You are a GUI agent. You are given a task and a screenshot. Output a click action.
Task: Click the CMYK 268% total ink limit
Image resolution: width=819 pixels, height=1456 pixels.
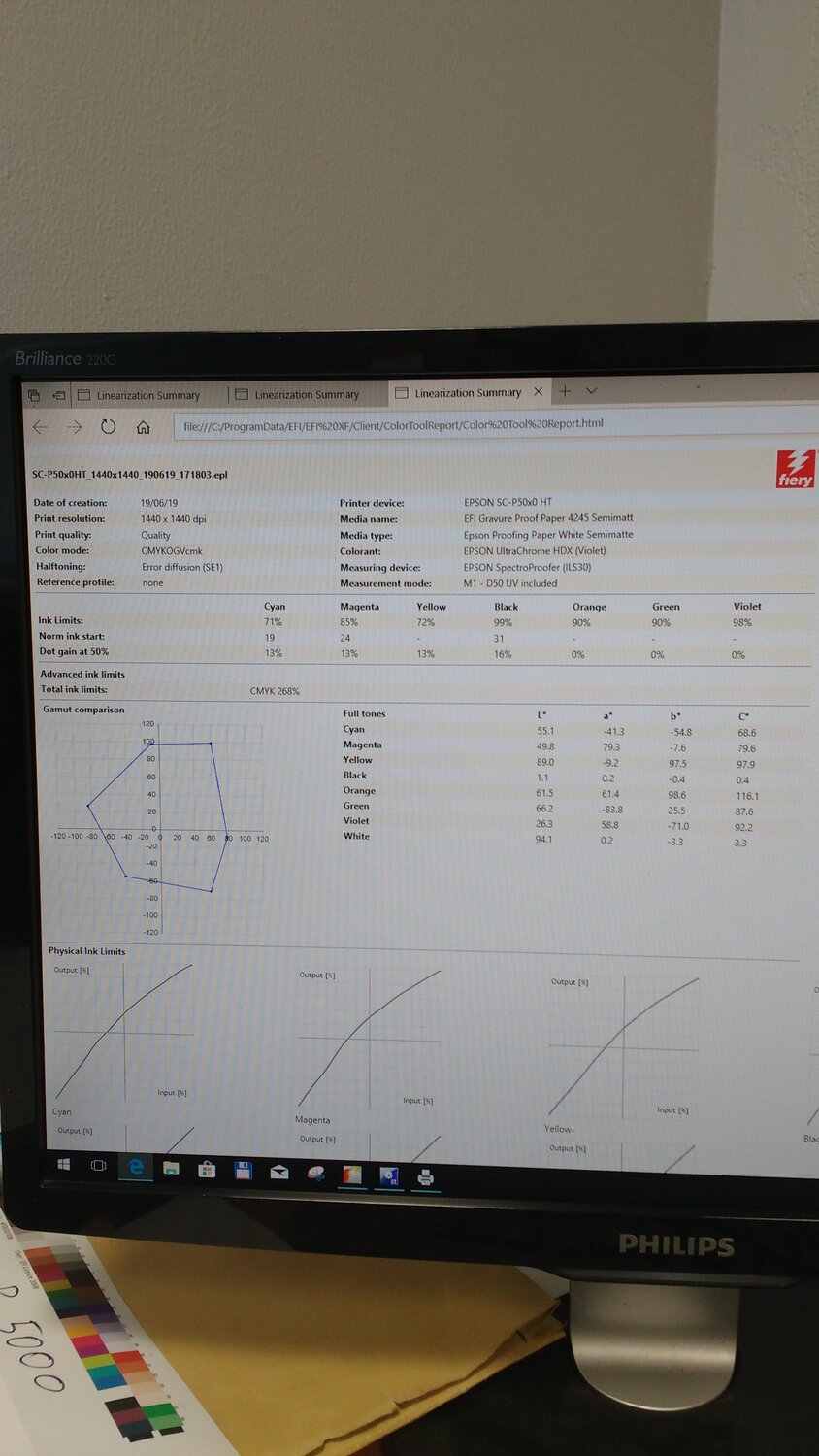tap(275, 691)
